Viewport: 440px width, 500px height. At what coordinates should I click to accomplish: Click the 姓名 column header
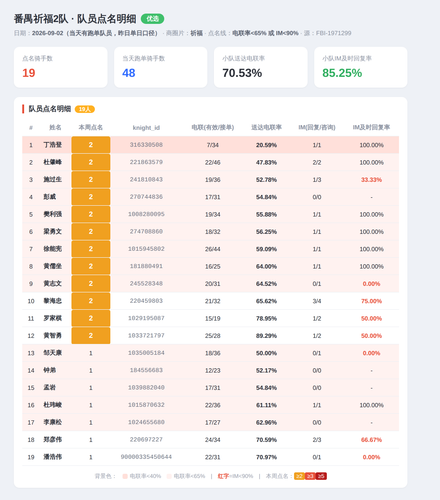[55, 127]
